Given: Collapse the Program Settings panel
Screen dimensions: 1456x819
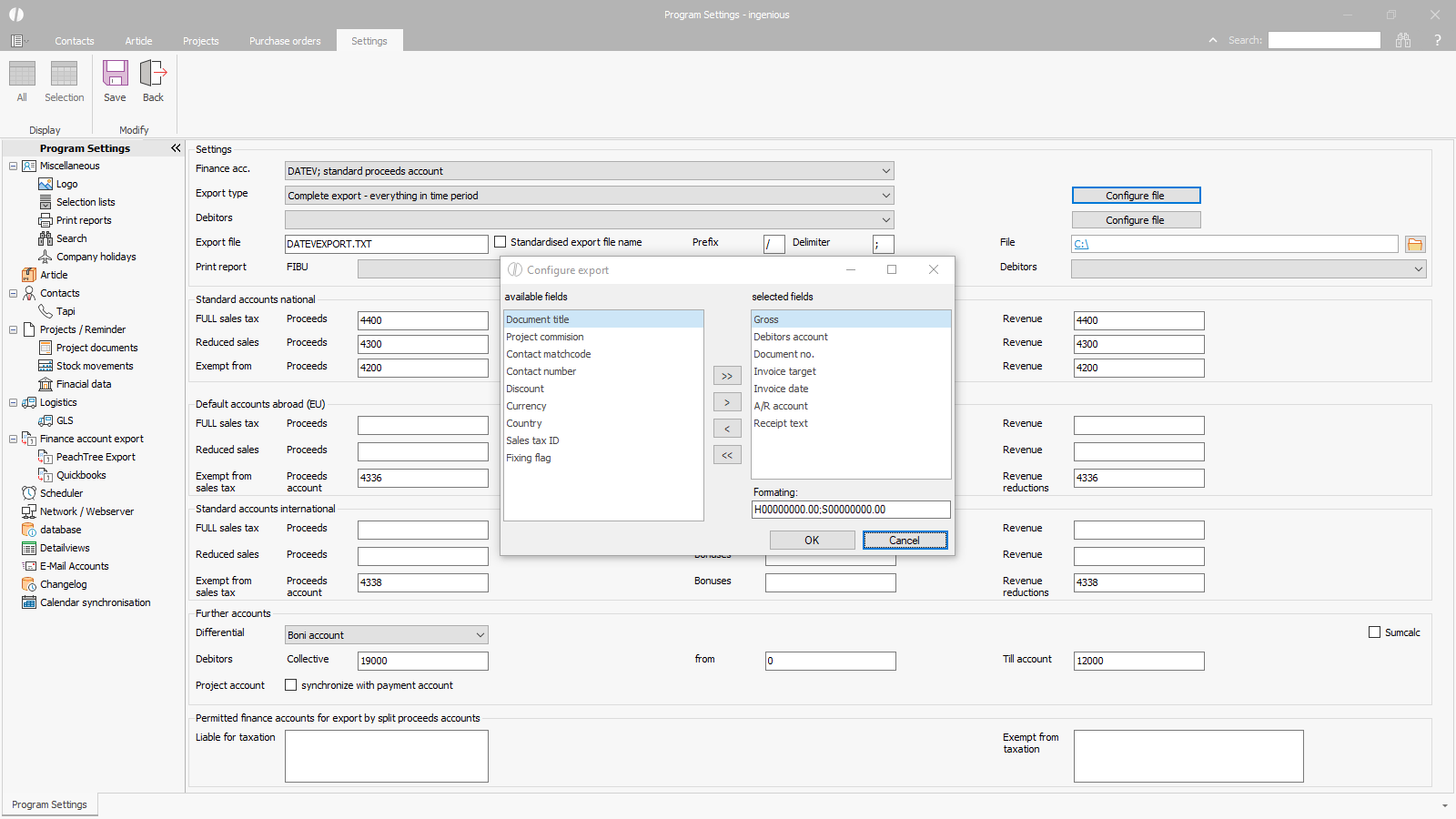Looking at the screenshot, I should (x=176, y=148).
